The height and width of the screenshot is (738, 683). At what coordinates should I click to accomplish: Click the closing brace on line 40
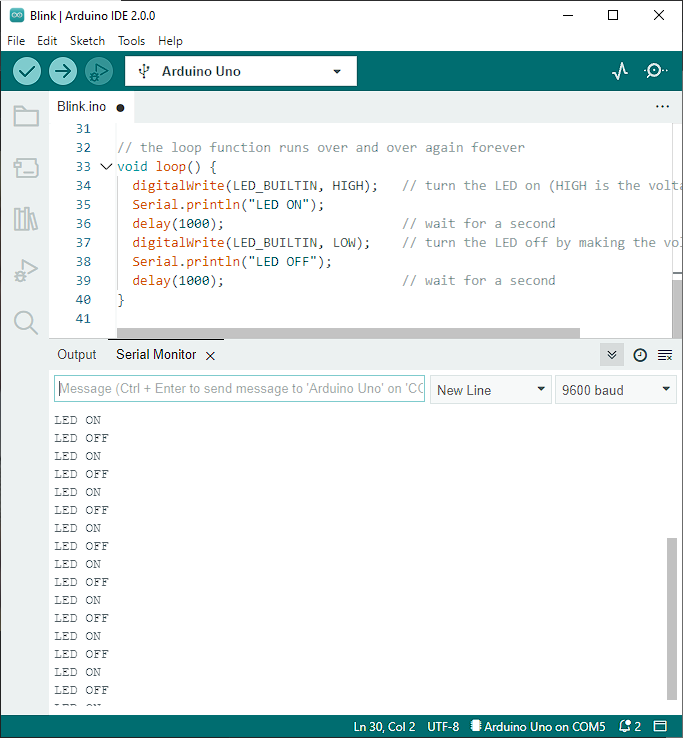[x=121, y=300]
